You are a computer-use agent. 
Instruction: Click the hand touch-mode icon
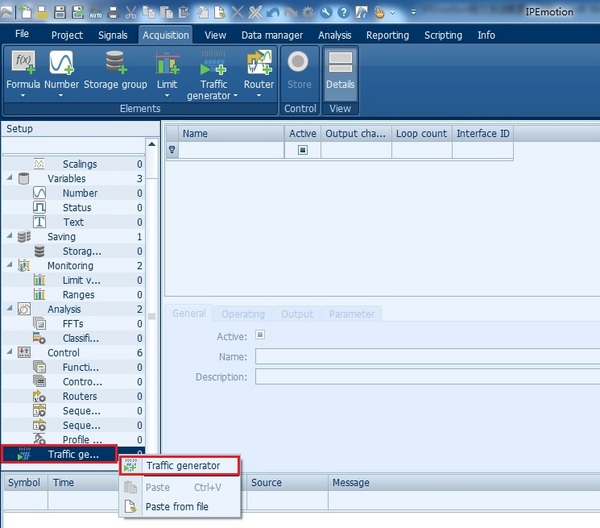[x=379, y=13]
